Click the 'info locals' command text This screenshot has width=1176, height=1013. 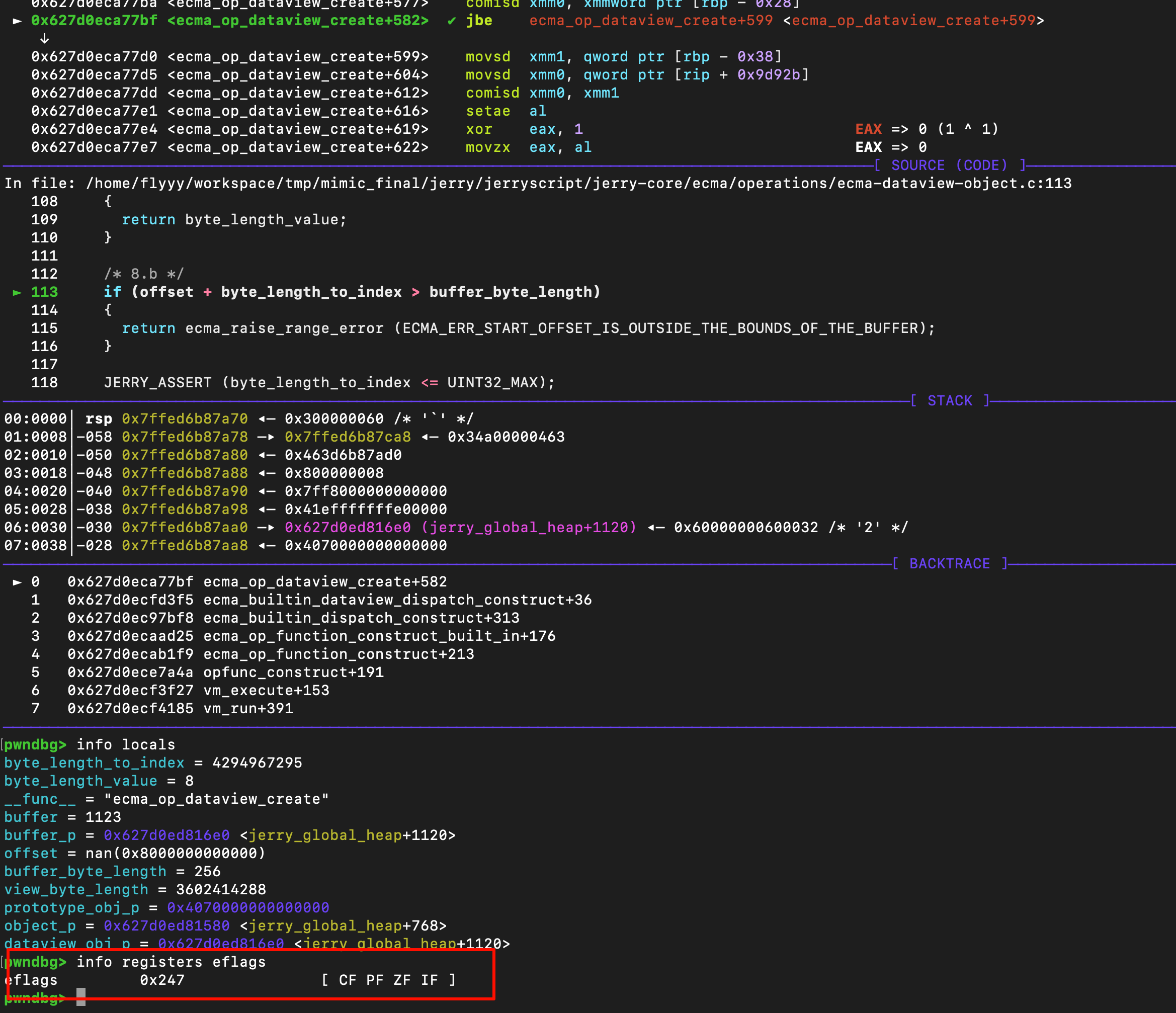pyautogui.click(x=125, y=744)
